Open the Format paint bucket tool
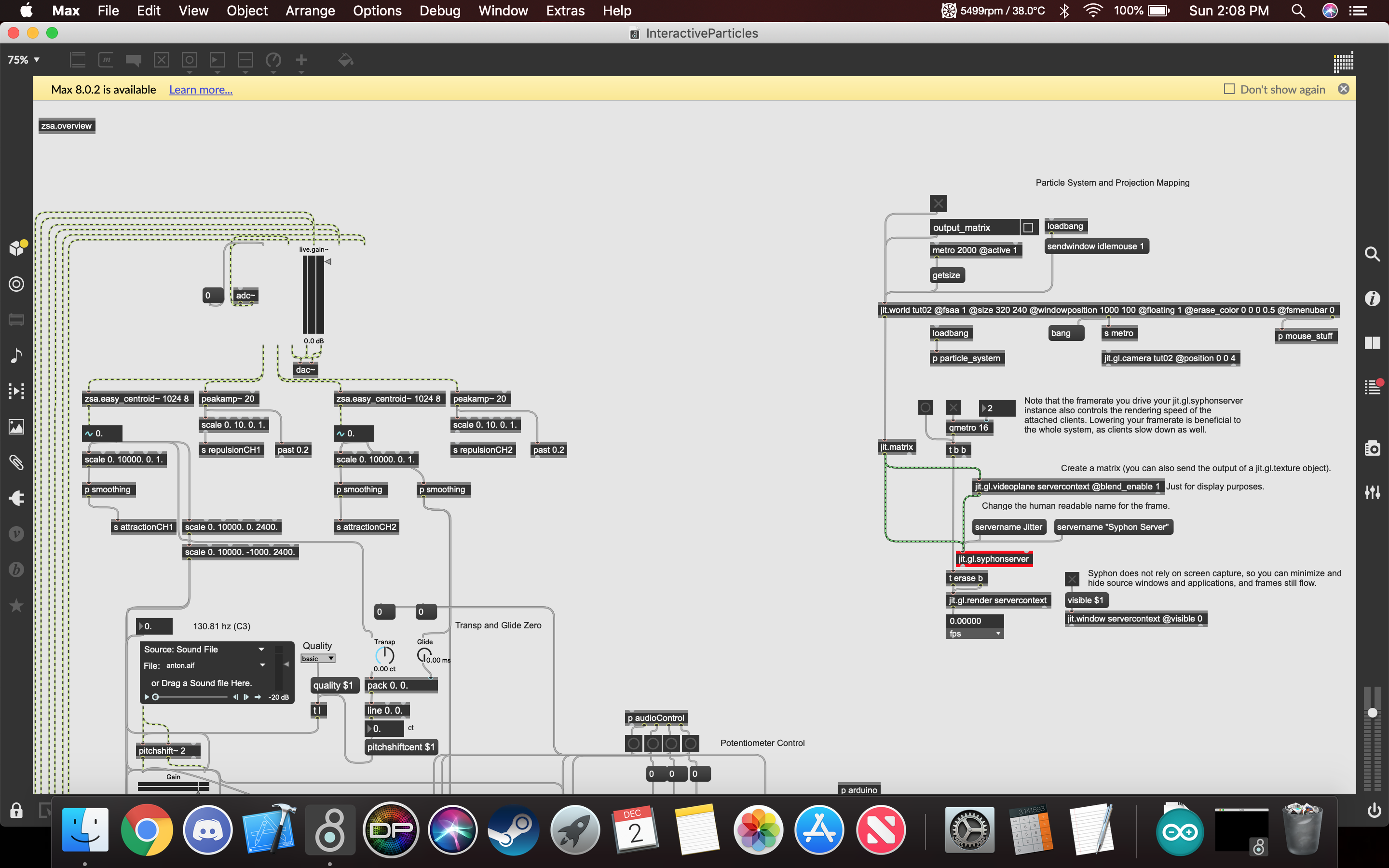This screenshot has height=868, width=1389. [x=345, y=60]
